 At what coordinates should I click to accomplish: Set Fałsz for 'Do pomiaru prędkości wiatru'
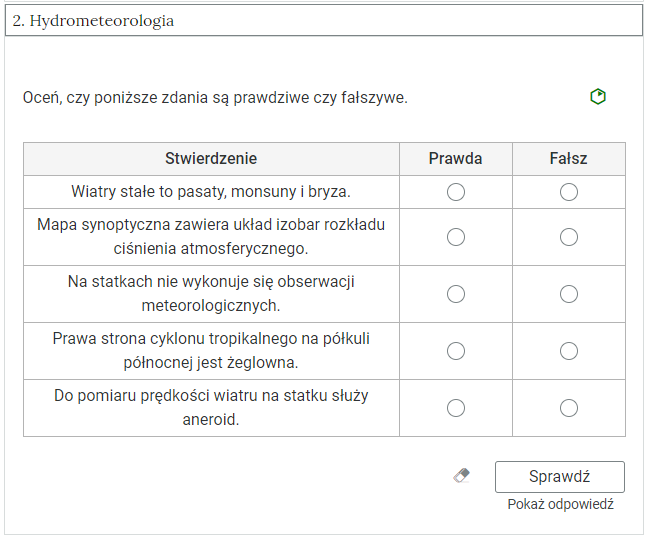(568, 408)
